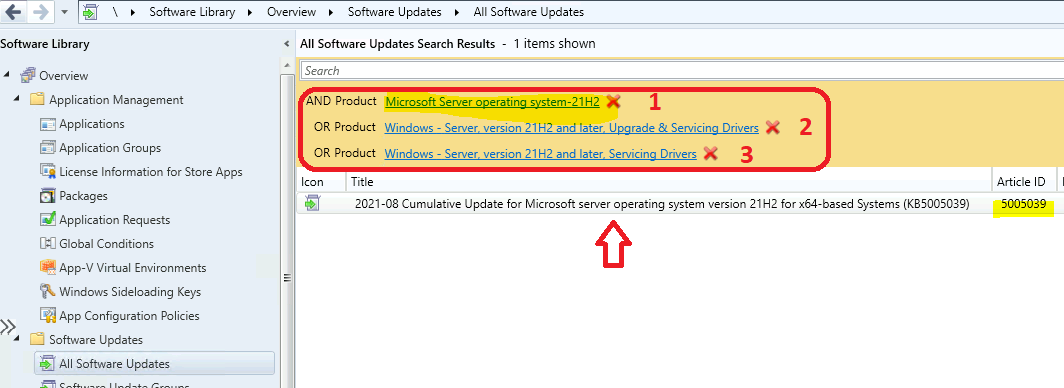This screenshot has width=1064, height=388.
Task: Select All Software Updates breadcrumb entry
Action: click(528, 12)
